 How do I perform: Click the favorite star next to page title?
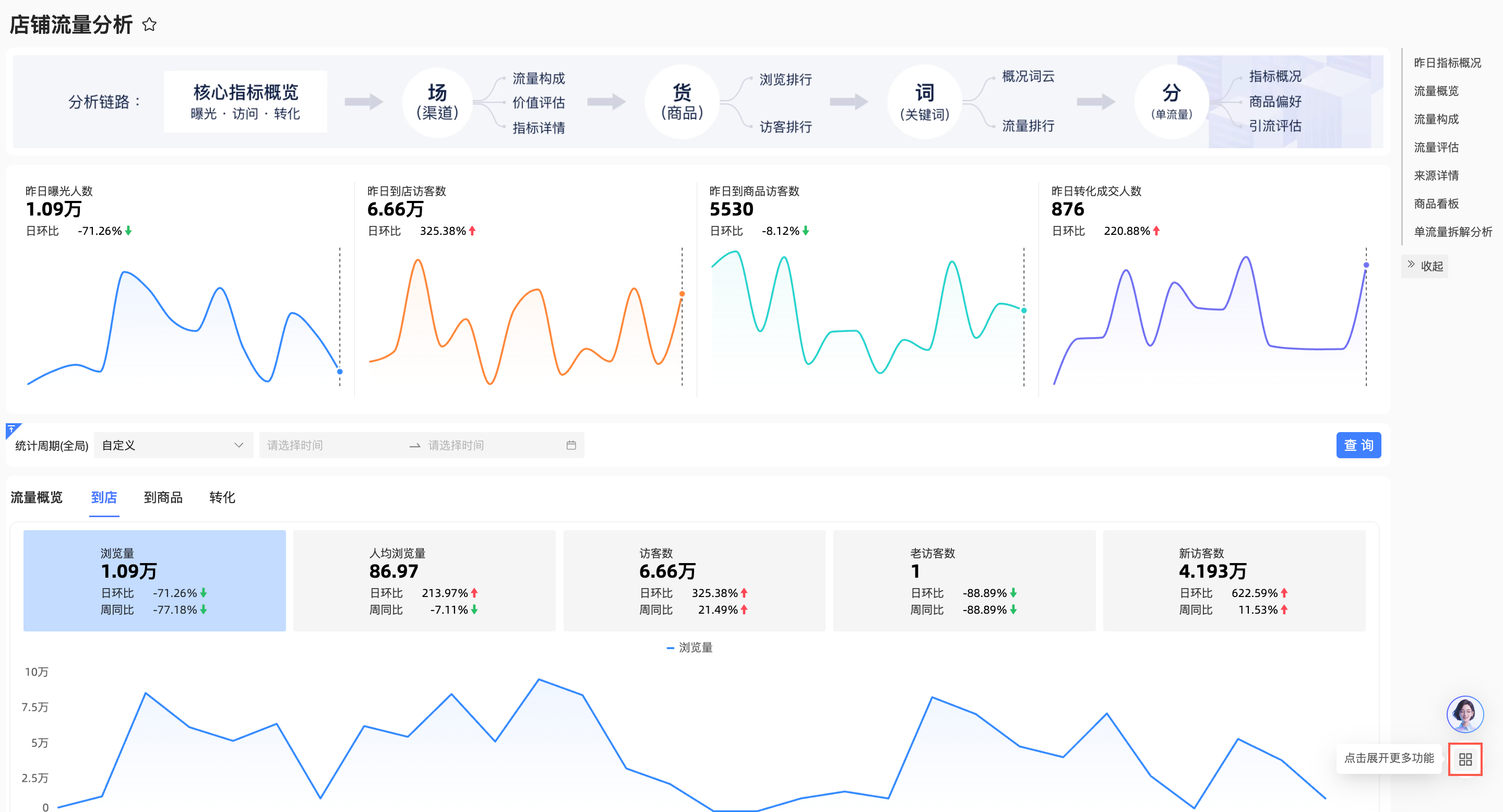pos(149,25)
